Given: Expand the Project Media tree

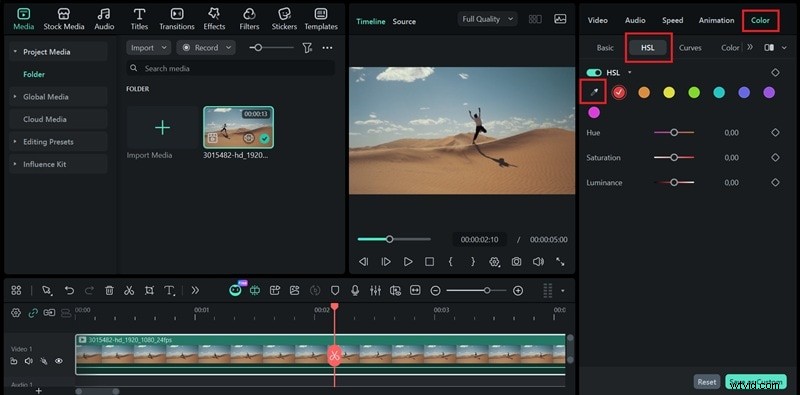Looking at the screenshot, I should coord(15,52).
